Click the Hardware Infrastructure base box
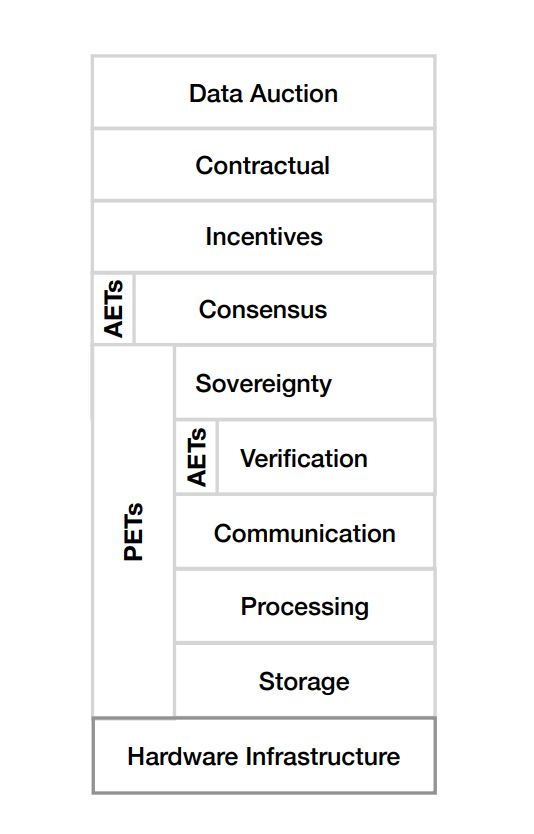This screenshot has width=534, height=834. [264, 756]
